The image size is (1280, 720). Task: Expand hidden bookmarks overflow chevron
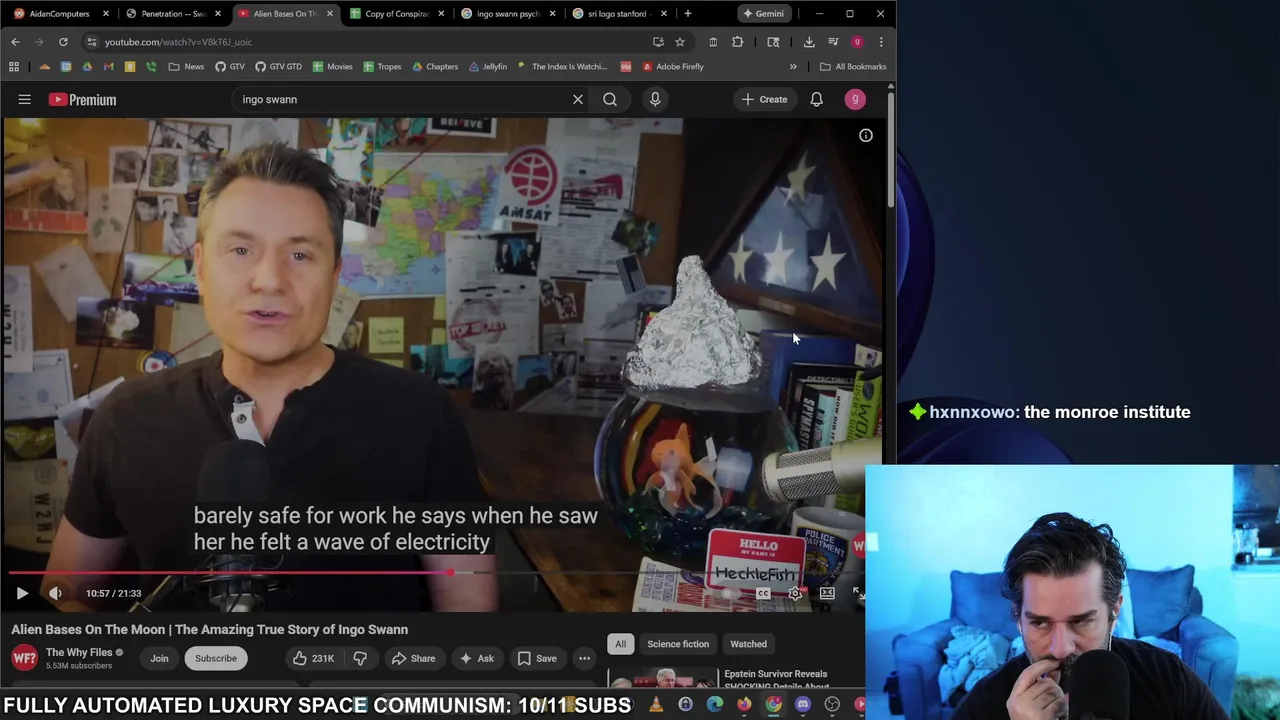(x=793, y=67)
